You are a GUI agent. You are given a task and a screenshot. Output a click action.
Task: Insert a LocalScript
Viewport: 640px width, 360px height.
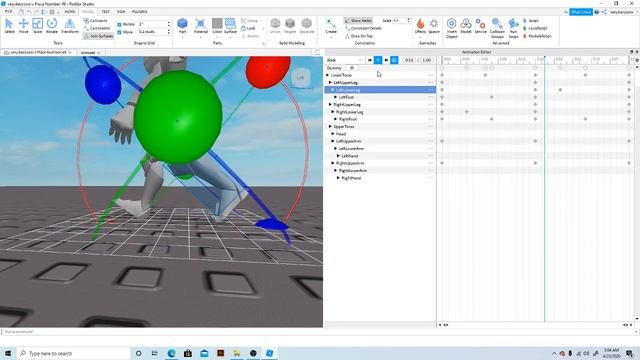click(x=535, y=28)
